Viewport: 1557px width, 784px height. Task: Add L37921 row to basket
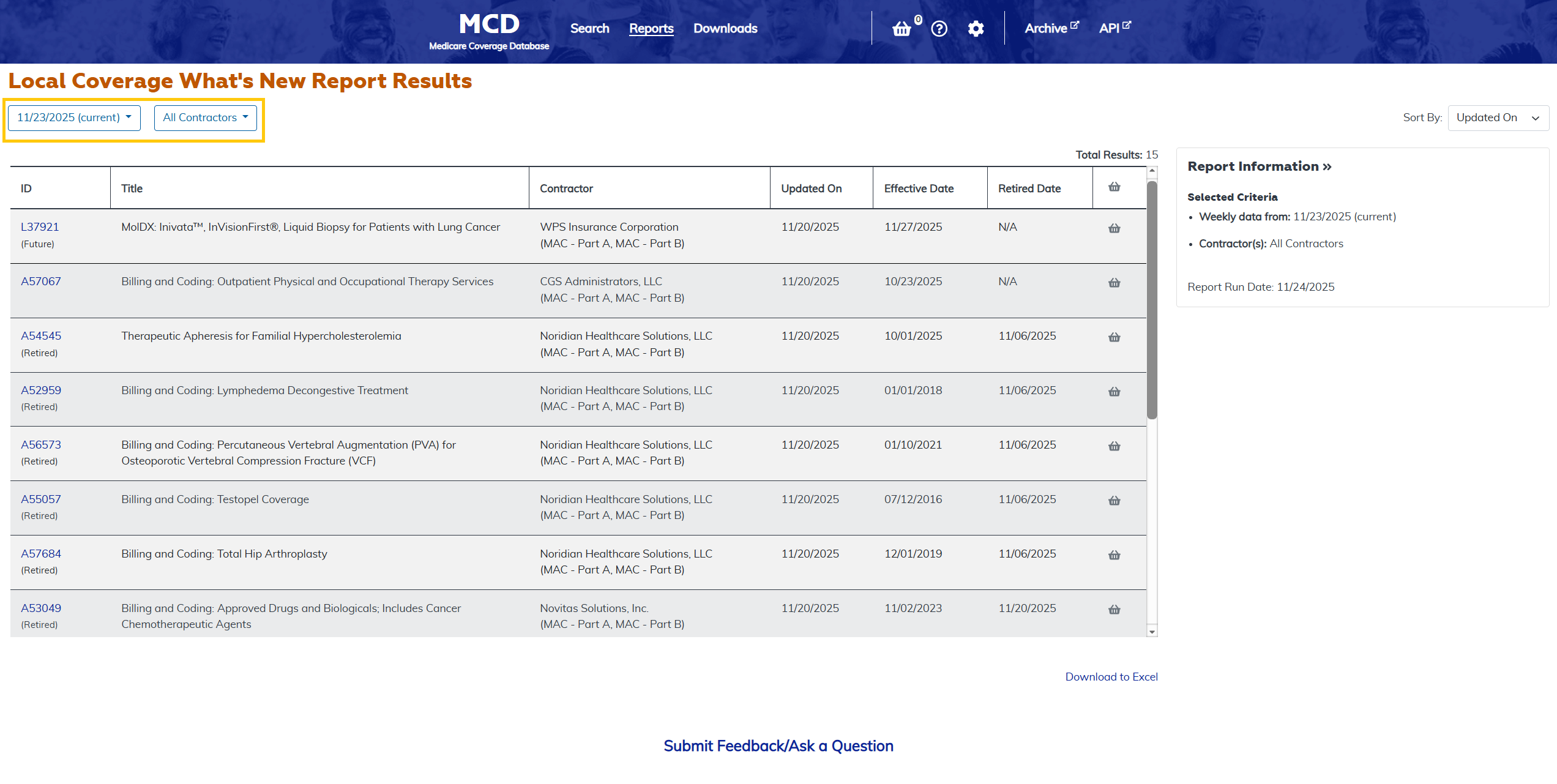(x=1114, y=228)
